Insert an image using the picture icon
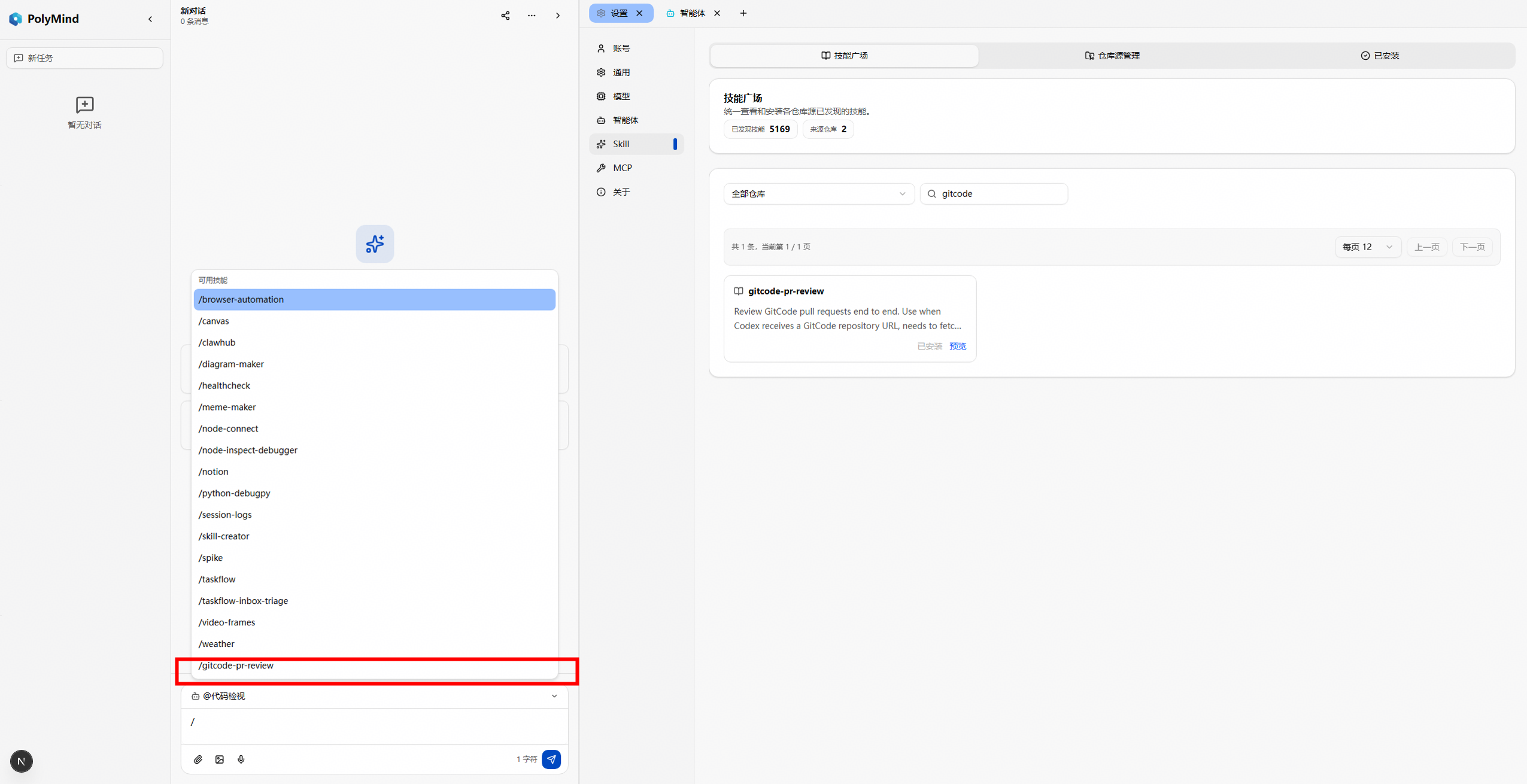 220,759
